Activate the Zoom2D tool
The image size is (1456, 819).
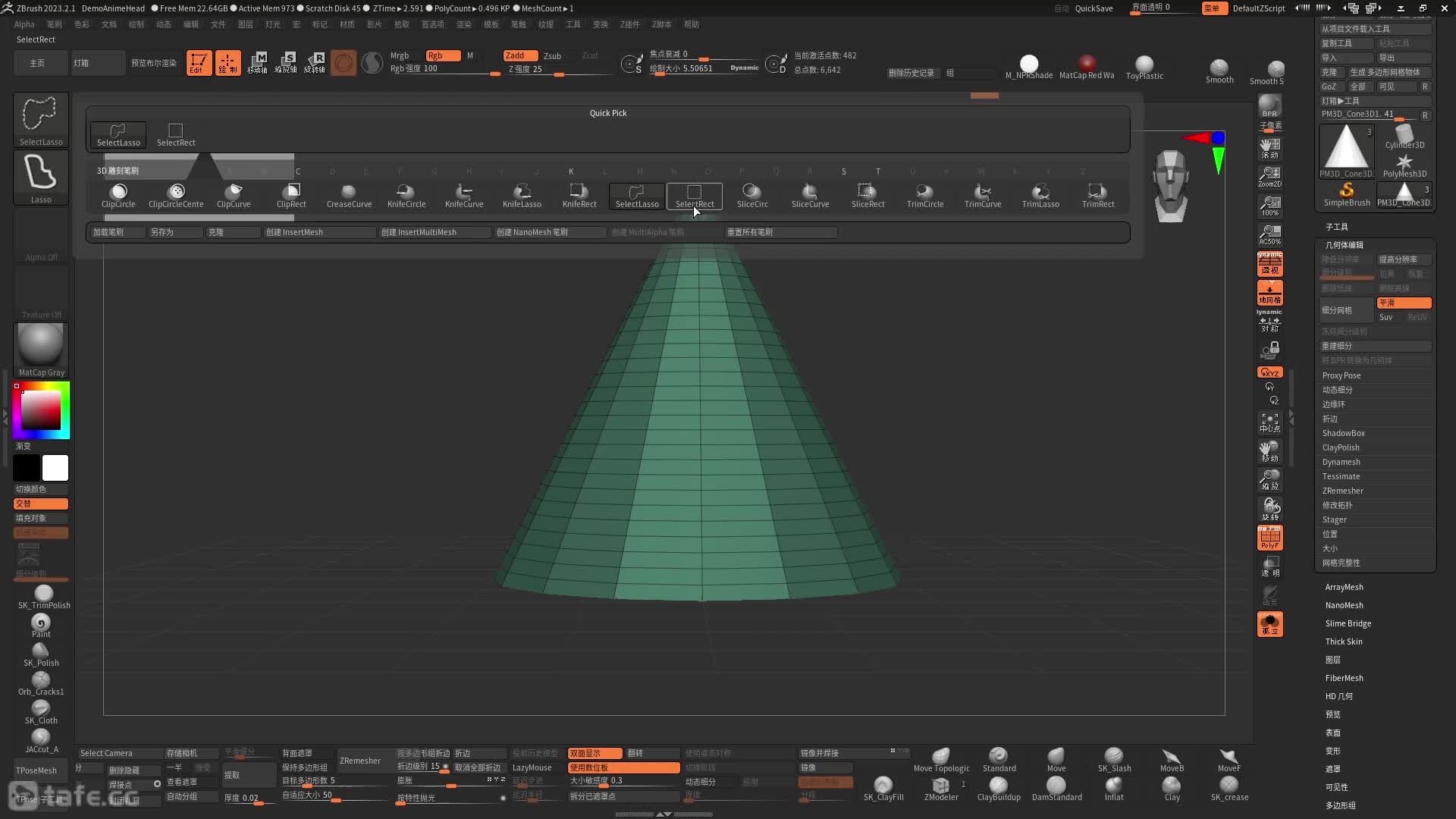coord(1269,177)
